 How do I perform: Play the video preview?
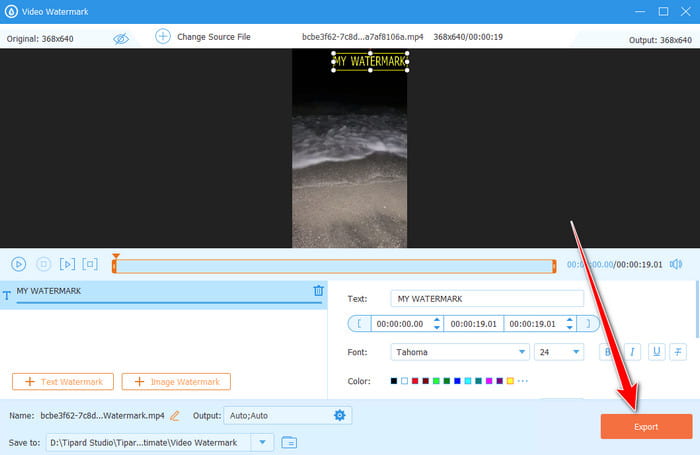18,264
